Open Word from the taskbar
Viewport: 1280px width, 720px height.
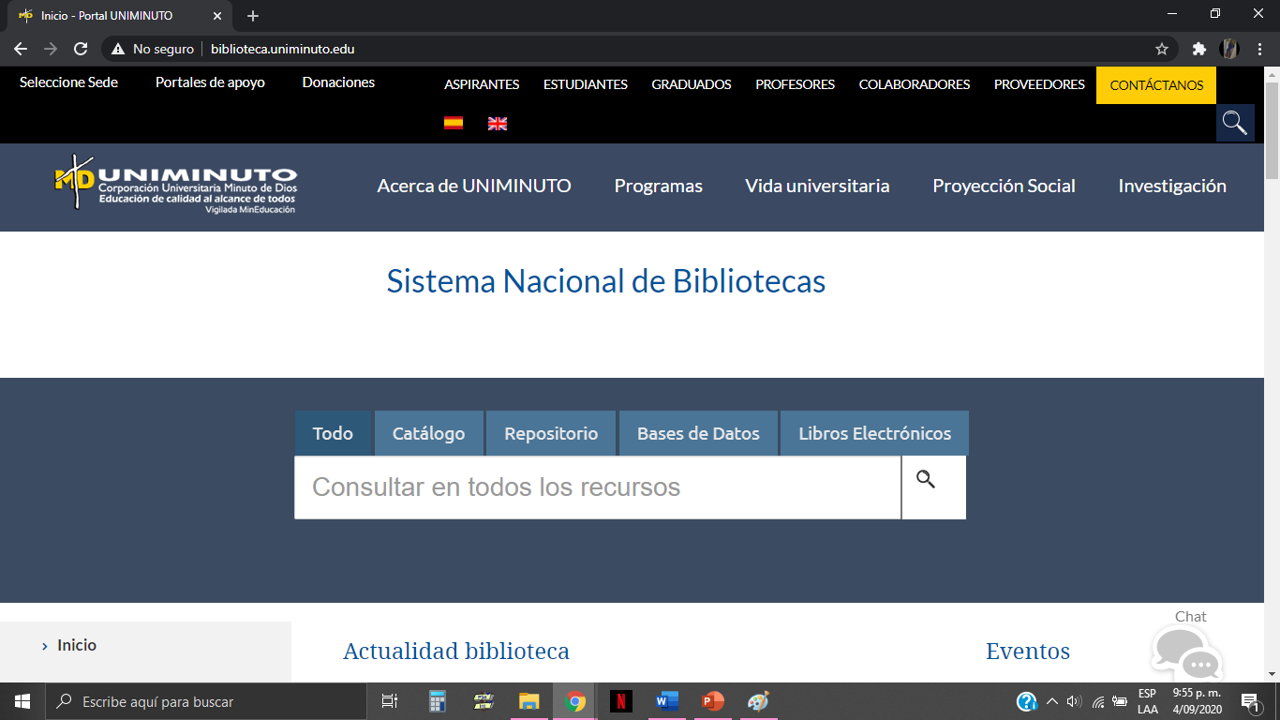click(x=667, y=701)
